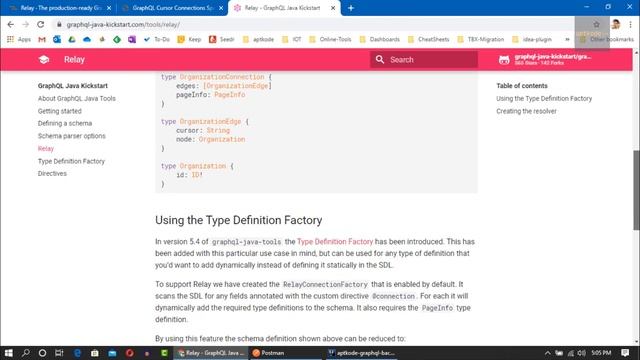Switch to Postman on the taskbar
Image resolution: width=640 pixels, height=360 pixels.
point(285,353)
